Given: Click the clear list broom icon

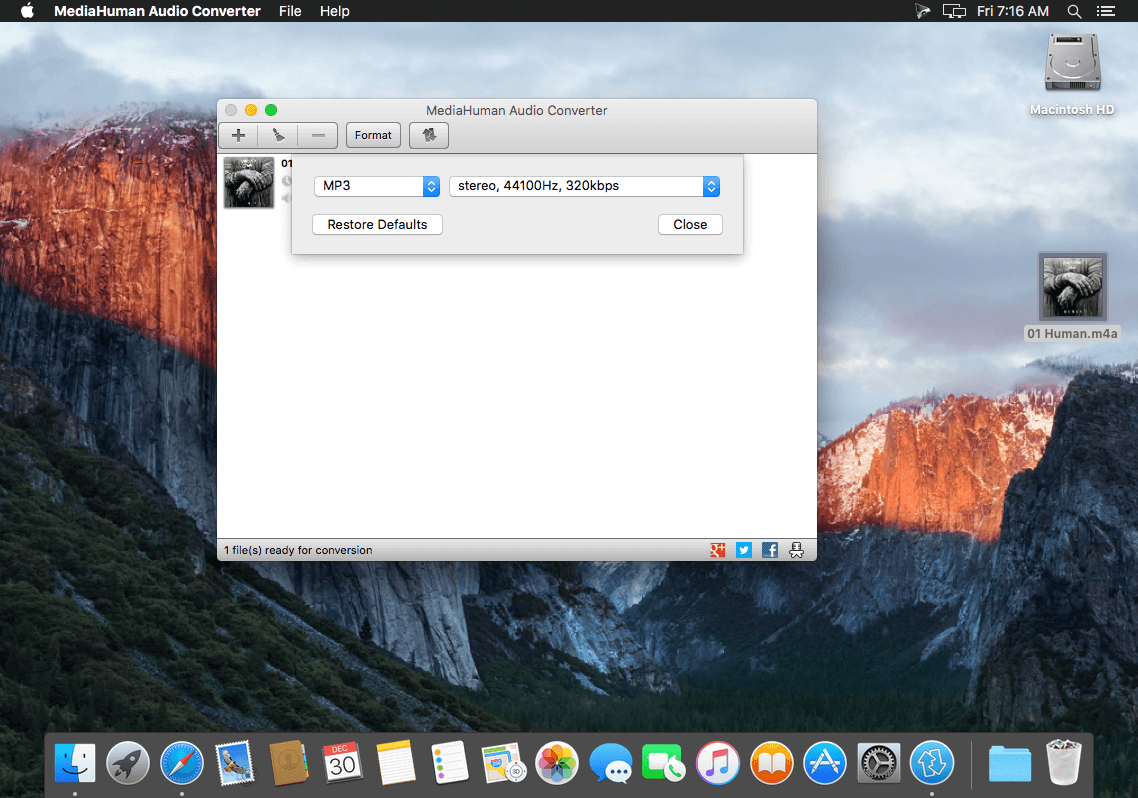Looking at the screenshot, I should coord(278,135).
